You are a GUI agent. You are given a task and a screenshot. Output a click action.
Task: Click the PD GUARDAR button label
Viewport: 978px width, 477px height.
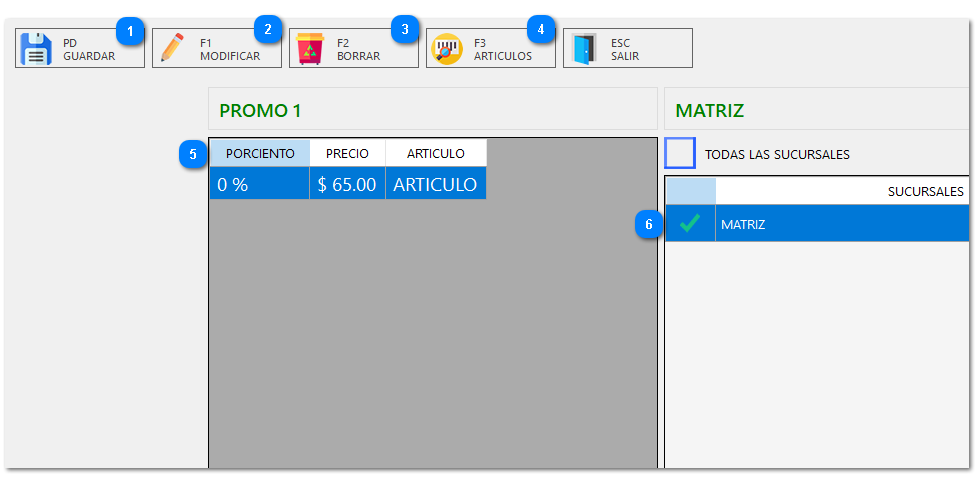coord(89,50)
